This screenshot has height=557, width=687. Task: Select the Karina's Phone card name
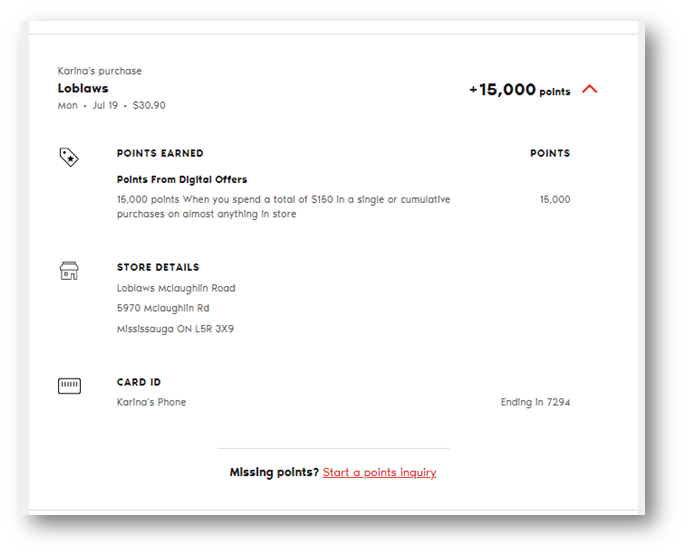pos(151,402)
